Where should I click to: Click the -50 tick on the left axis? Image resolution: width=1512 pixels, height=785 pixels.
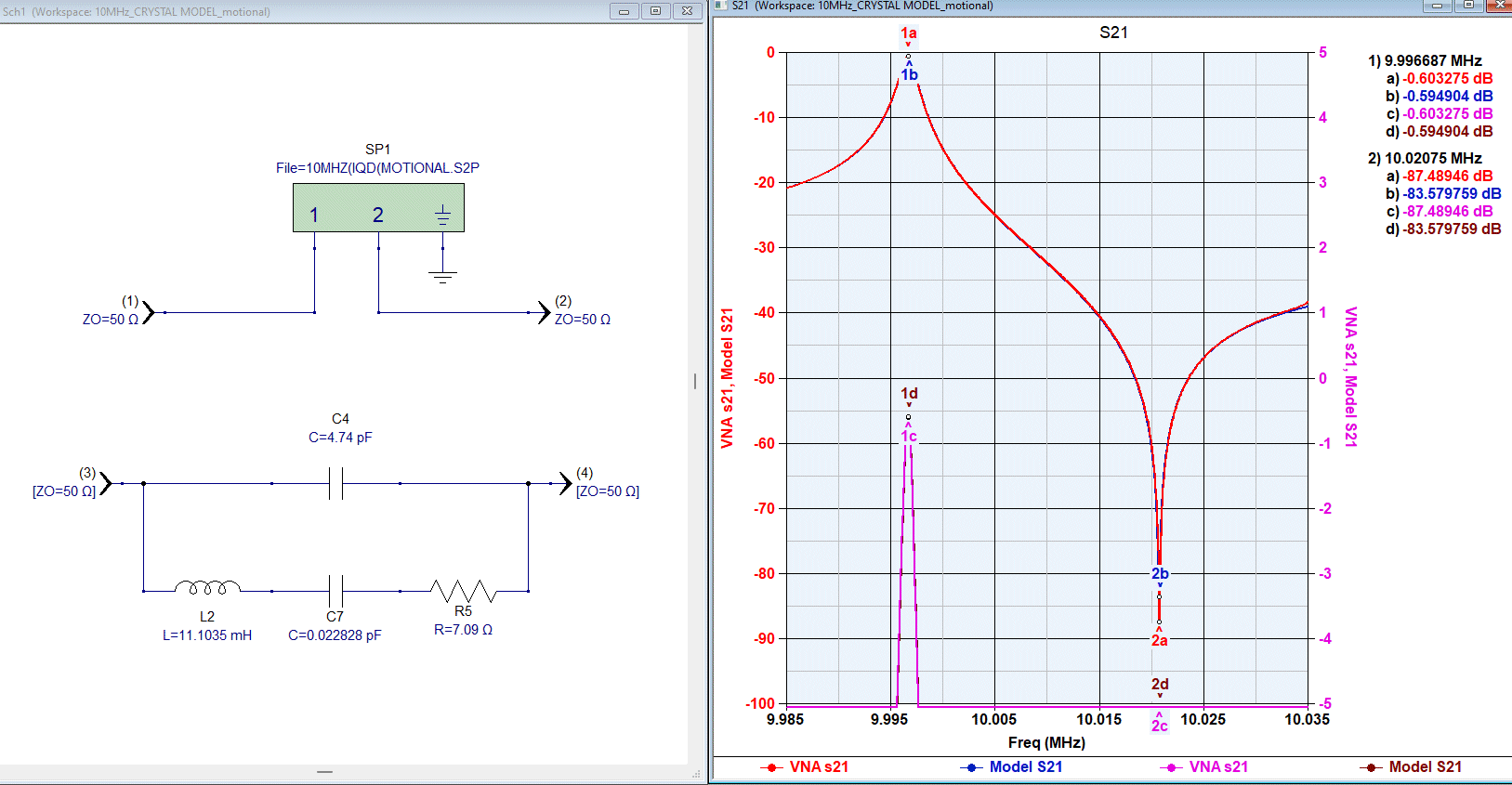765,378
